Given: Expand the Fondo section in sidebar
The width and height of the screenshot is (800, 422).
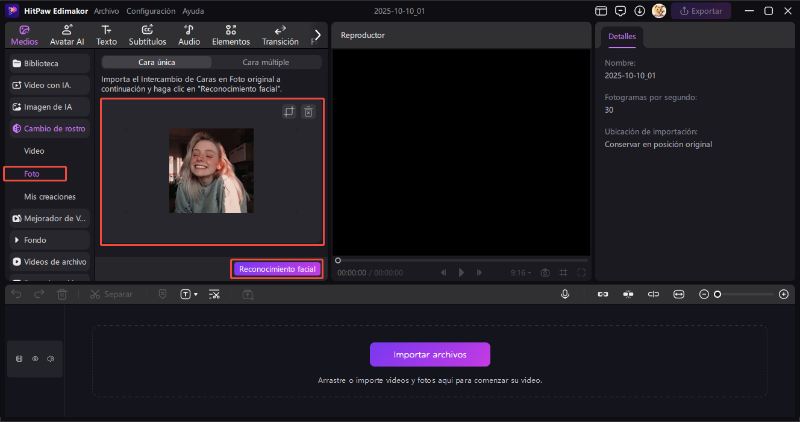Looking at the screenshot, I should point(35,240).
